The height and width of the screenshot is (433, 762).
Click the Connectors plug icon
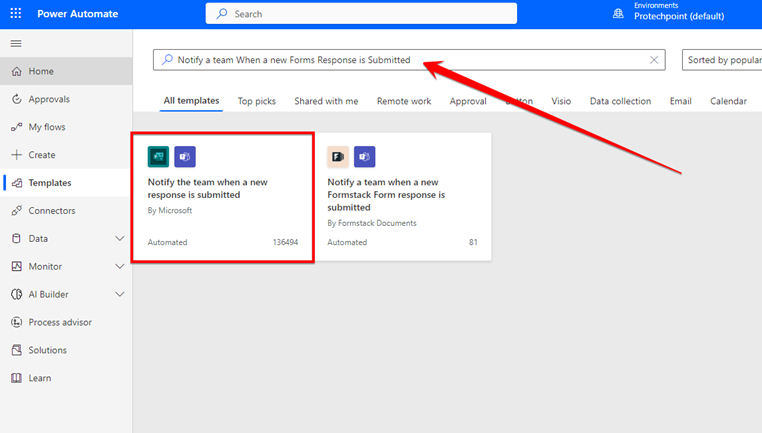click(x=17, y=211)
